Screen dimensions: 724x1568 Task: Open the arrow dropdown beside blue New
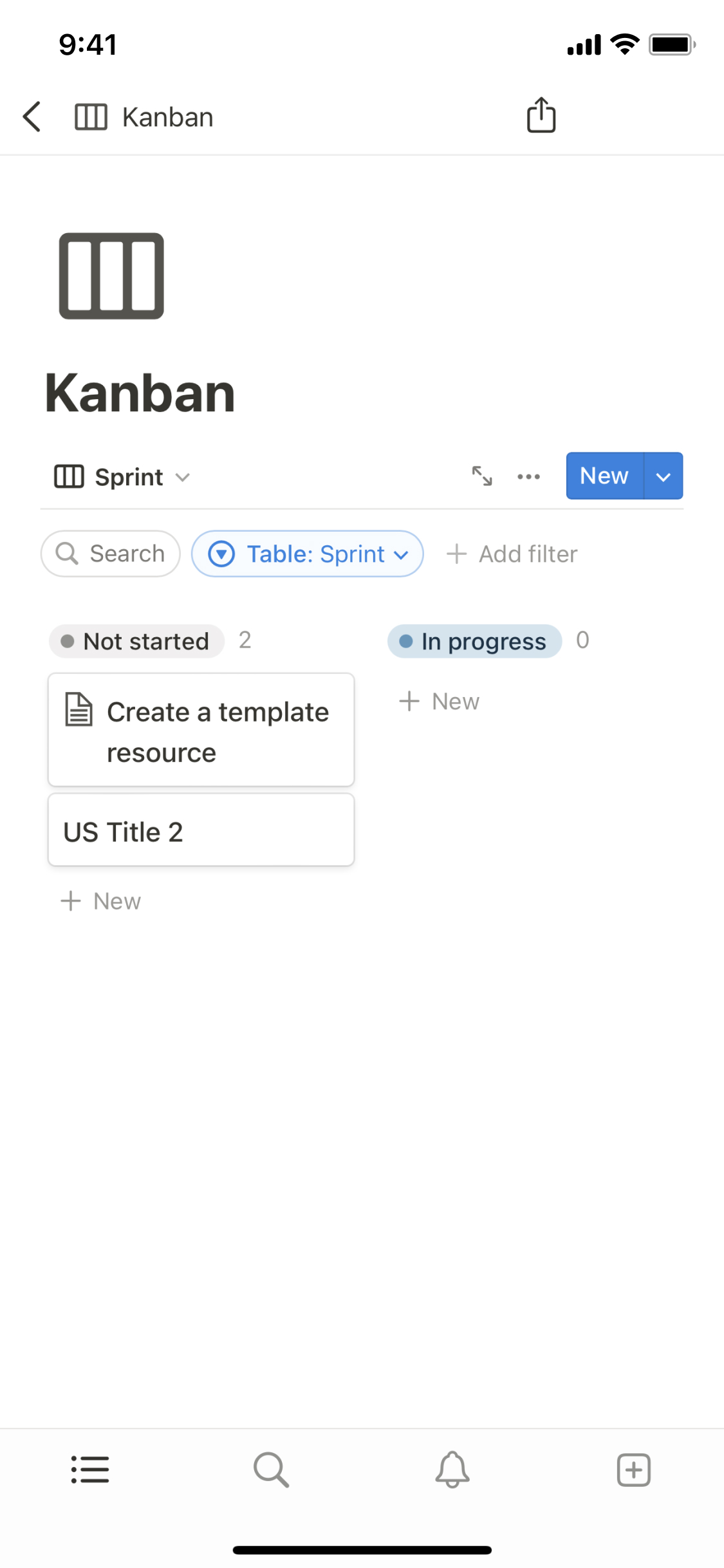click(664, 476)
